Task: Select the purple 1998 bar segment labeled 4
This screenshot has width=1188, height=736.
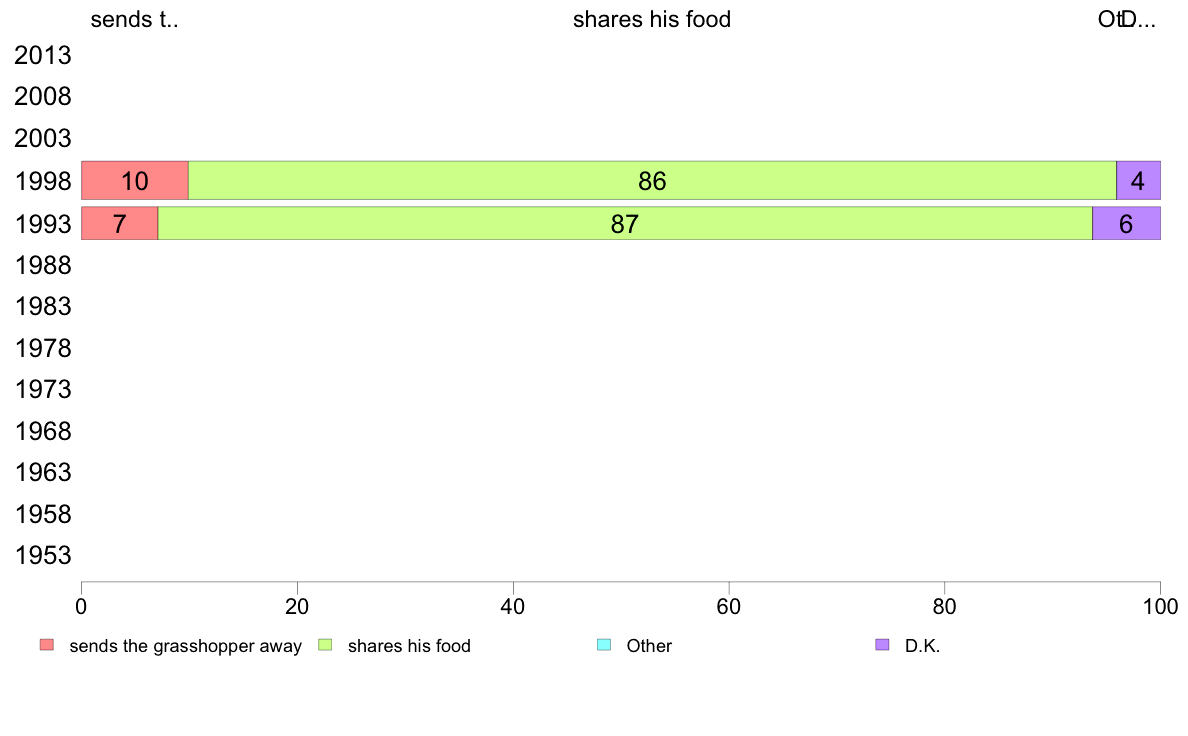Action: 1139,180
